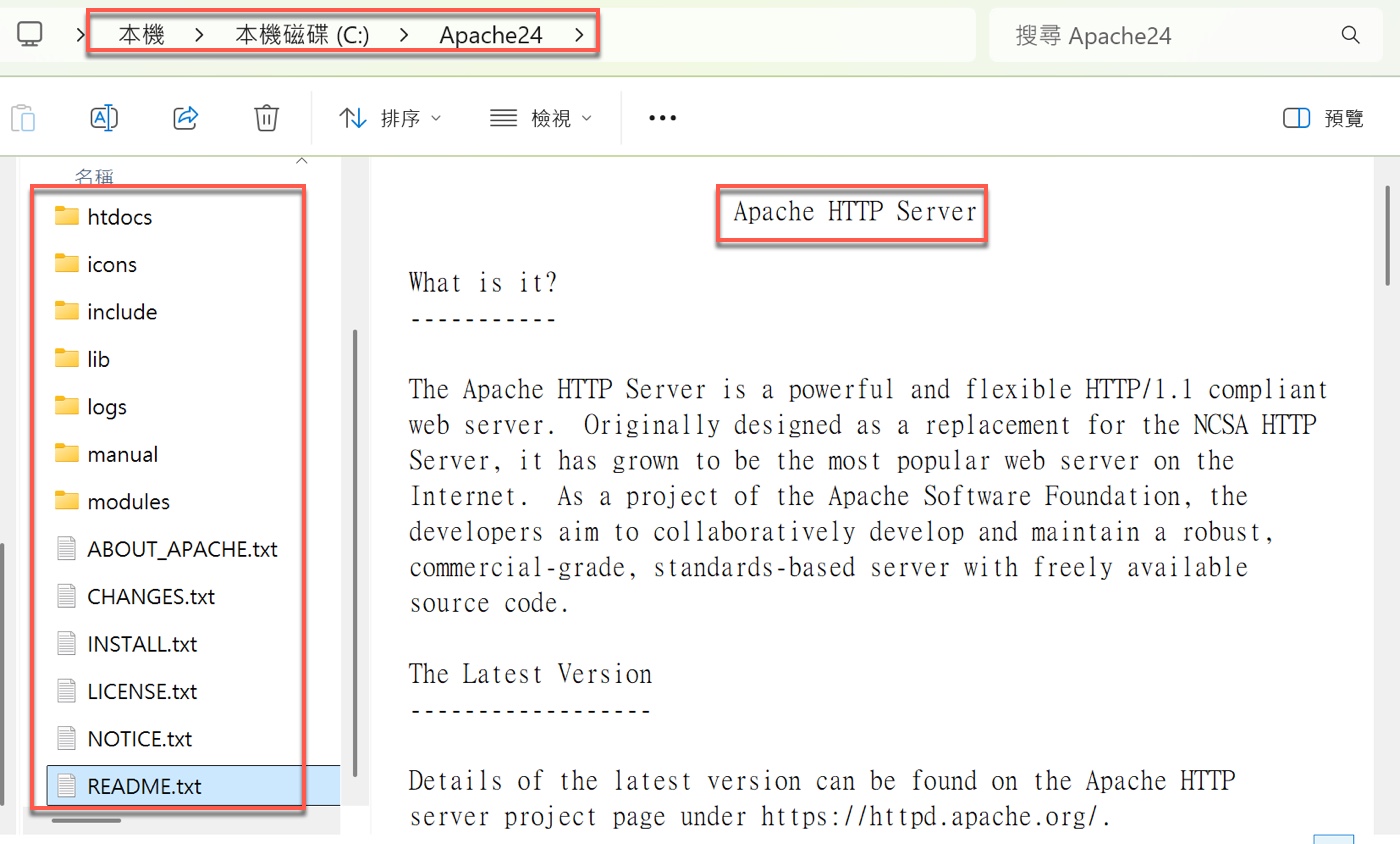Click the rename icon in toolbar

point(104,118)
